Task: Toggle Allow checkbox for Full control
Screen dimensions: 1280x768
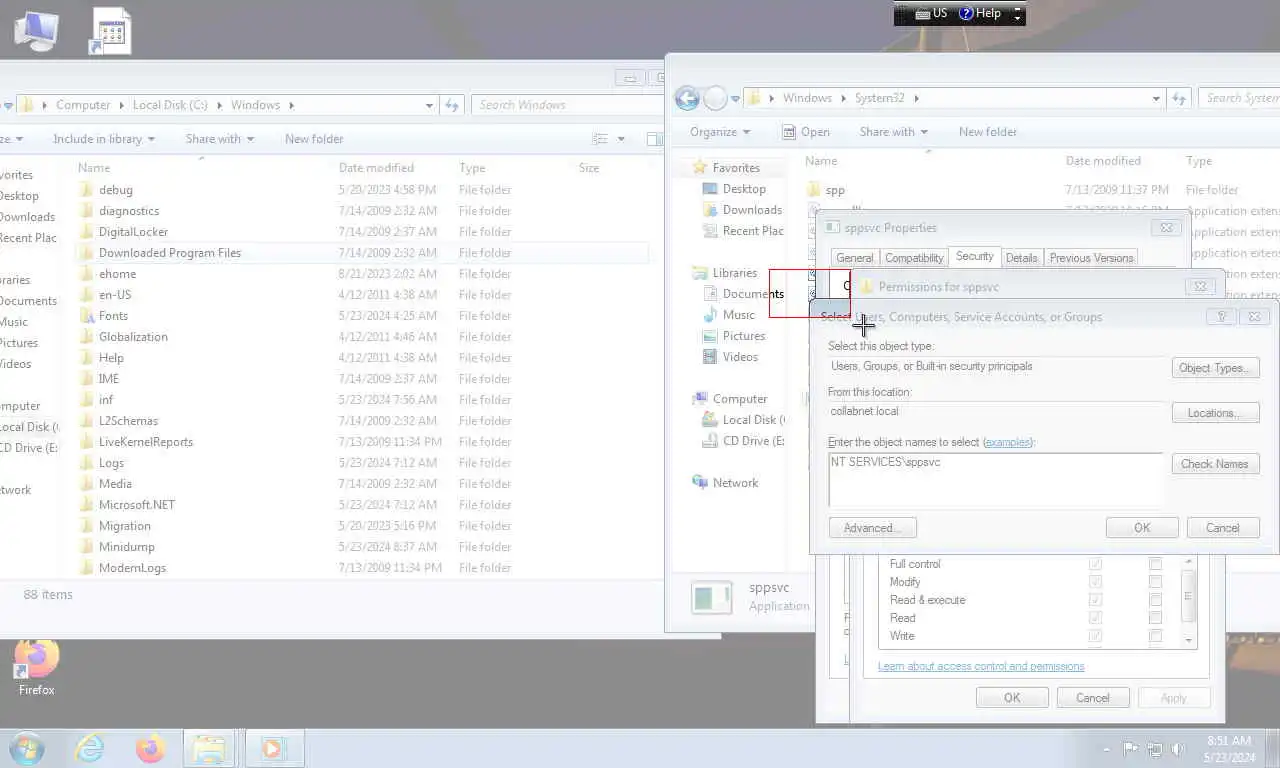Action: tap(1095, 564)
